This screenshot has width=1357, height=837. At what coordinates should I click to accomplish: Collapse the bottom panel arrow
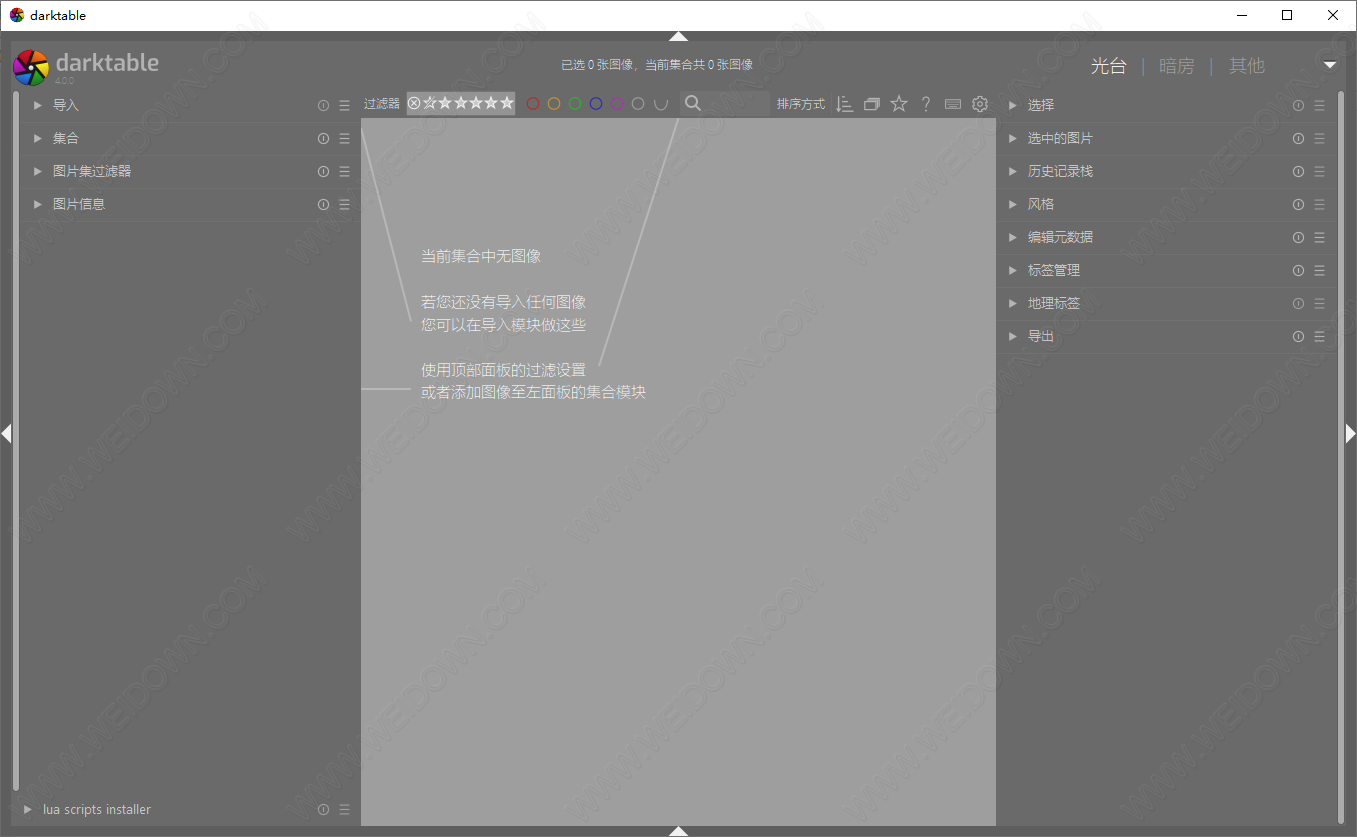(678, 831)
